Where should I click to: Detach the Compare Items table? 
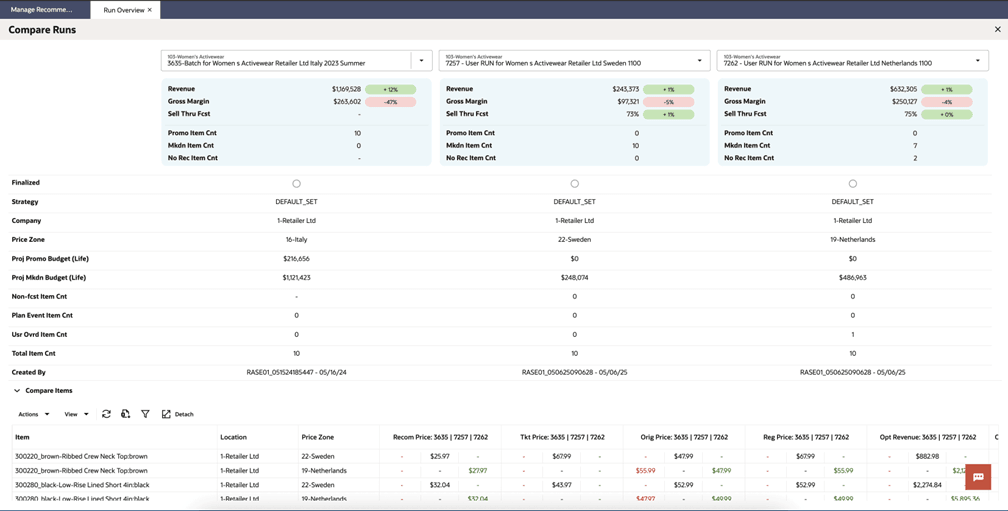(177, 414)
